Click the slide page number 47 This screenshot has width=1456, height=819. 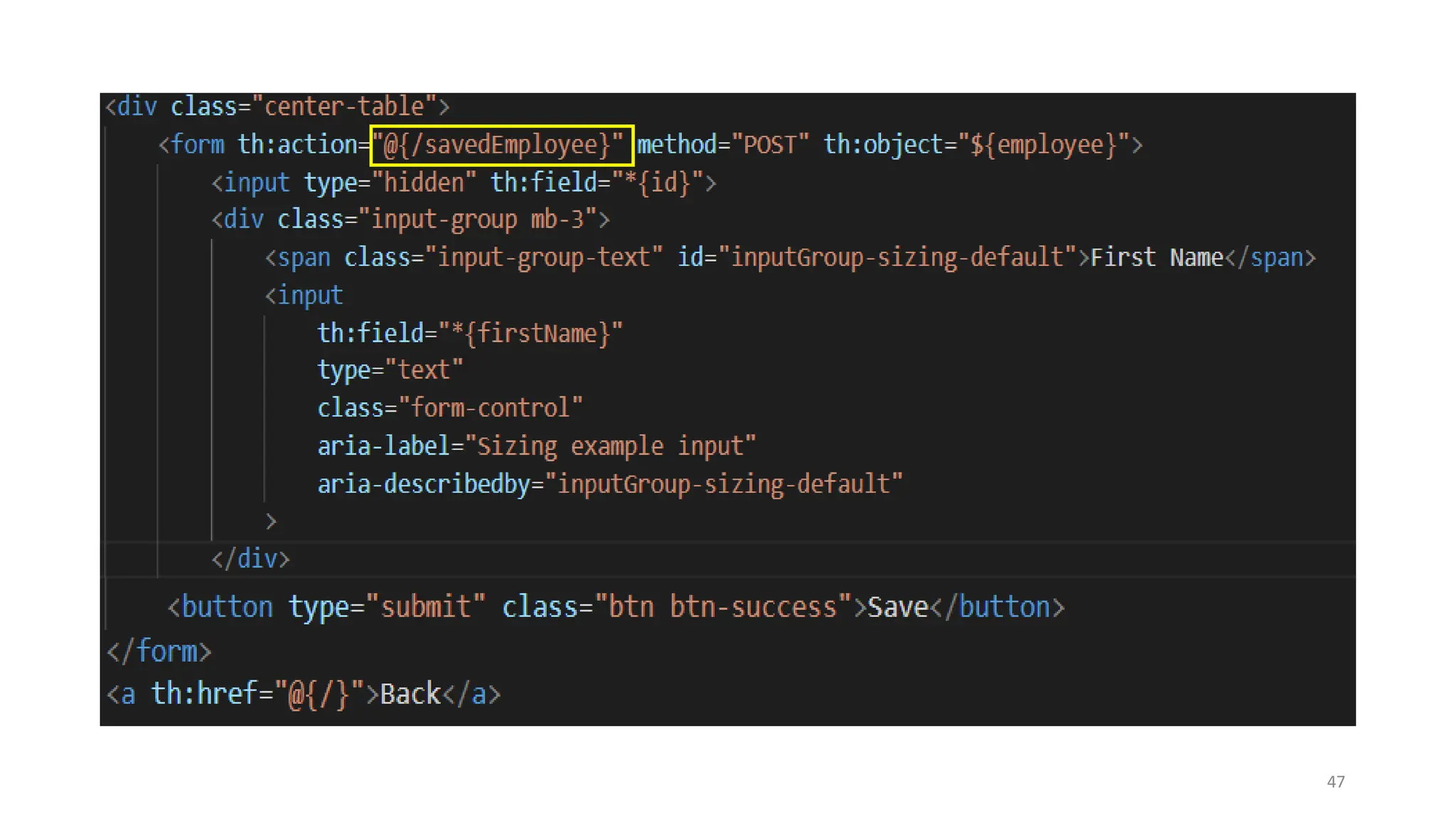pos(1335,781)
